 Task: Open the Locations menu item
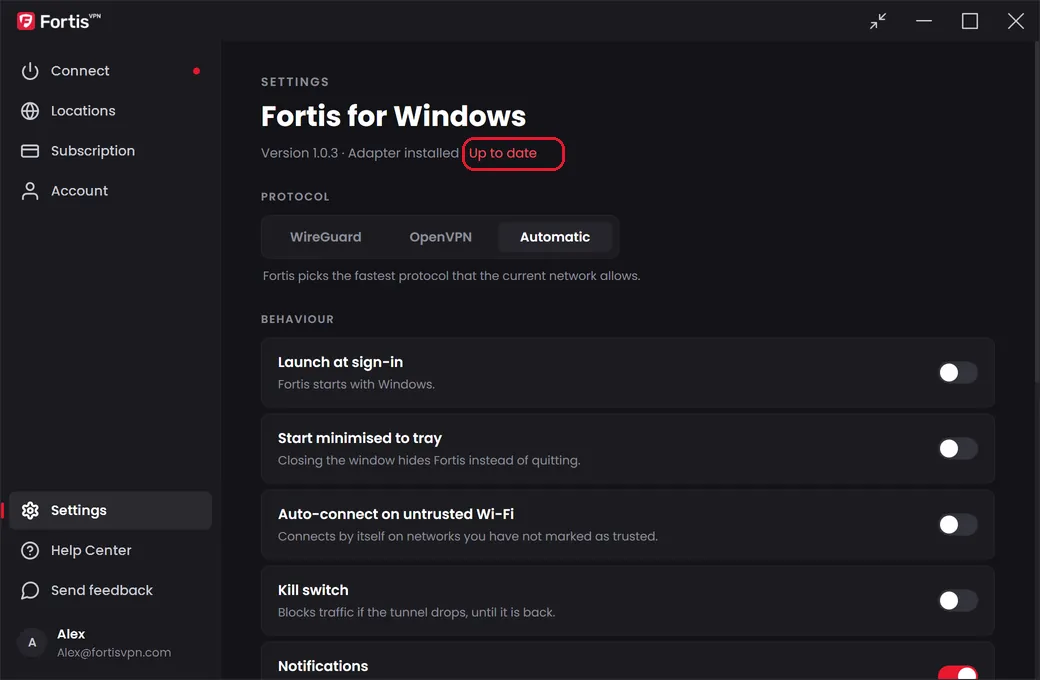point(110,111)
